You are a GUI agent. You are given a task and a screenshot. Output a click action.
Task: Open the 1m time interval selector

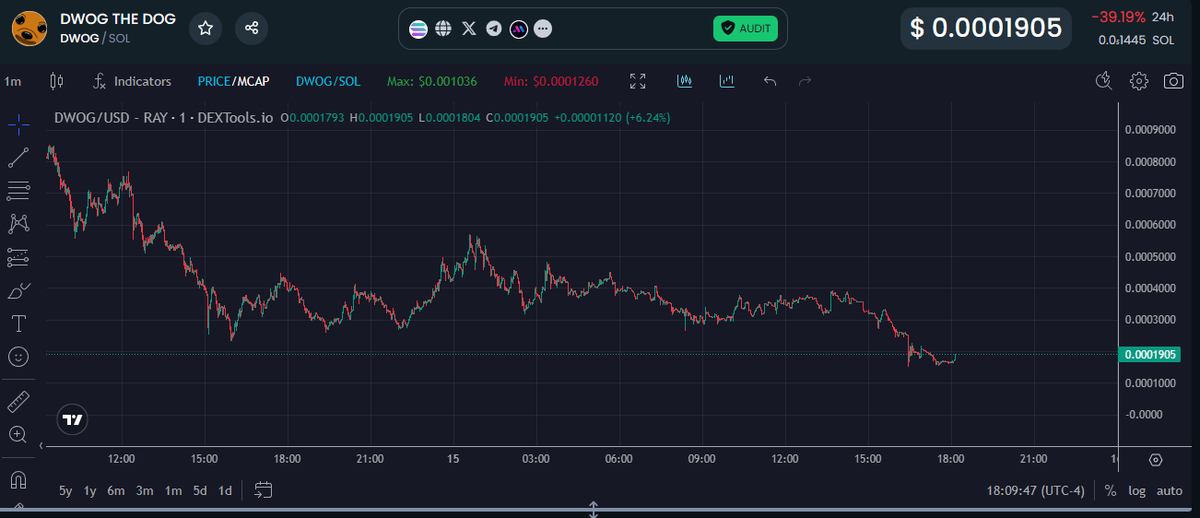[x=13, y=81]
